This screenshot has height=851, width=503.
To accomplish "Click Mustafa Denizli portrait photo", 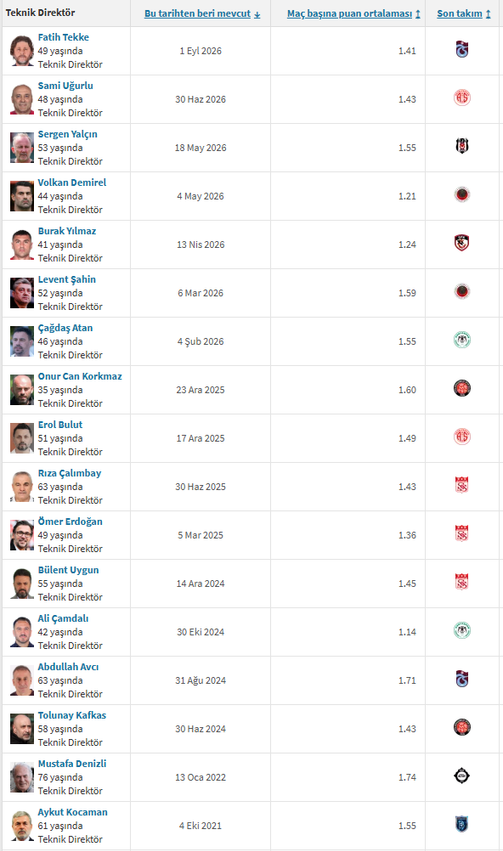I will [22, 777].
